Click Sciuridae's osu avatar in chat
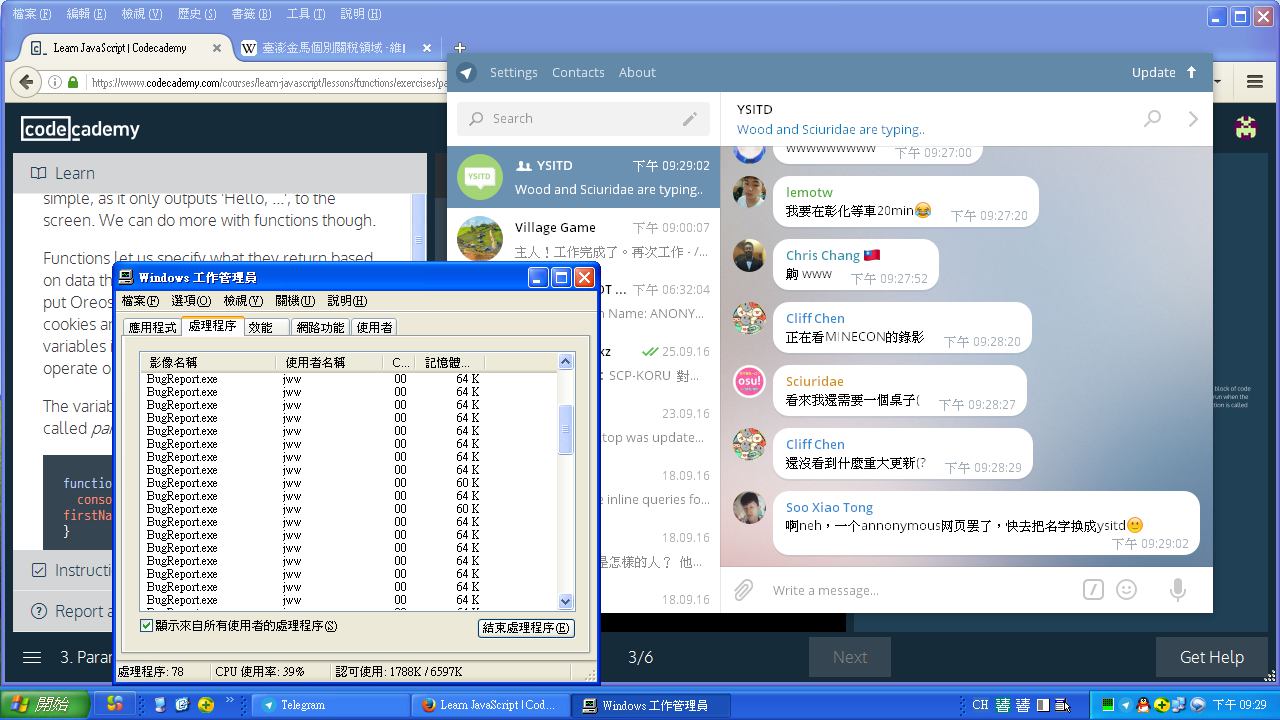Screen dimensions: 1280x720 (x=750, y=381)
